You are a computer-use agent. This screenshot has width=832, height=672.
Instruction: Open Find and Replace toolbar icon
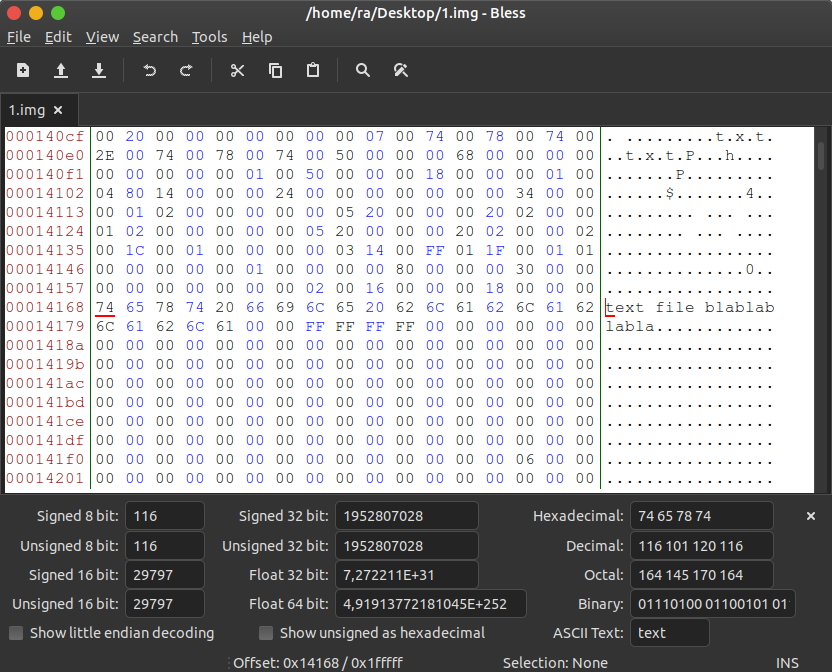tap(401, 70)
